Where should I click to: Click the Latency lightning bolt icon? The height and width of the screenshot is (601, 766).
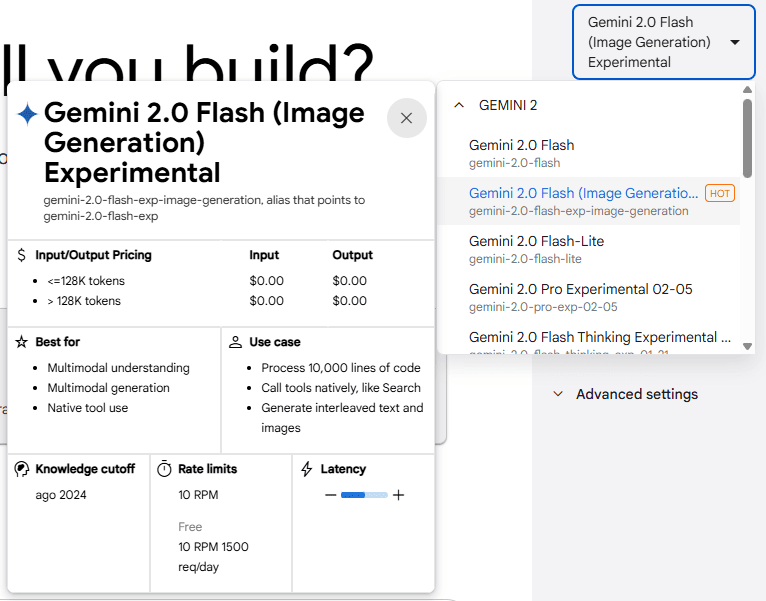pyautogui.click(x=306, y=469)
